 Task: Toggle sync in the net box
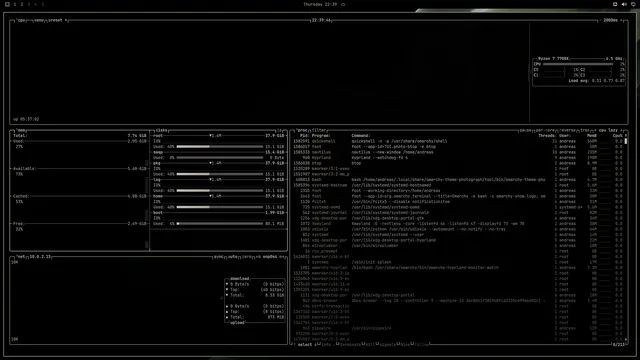tap(219, 257)
